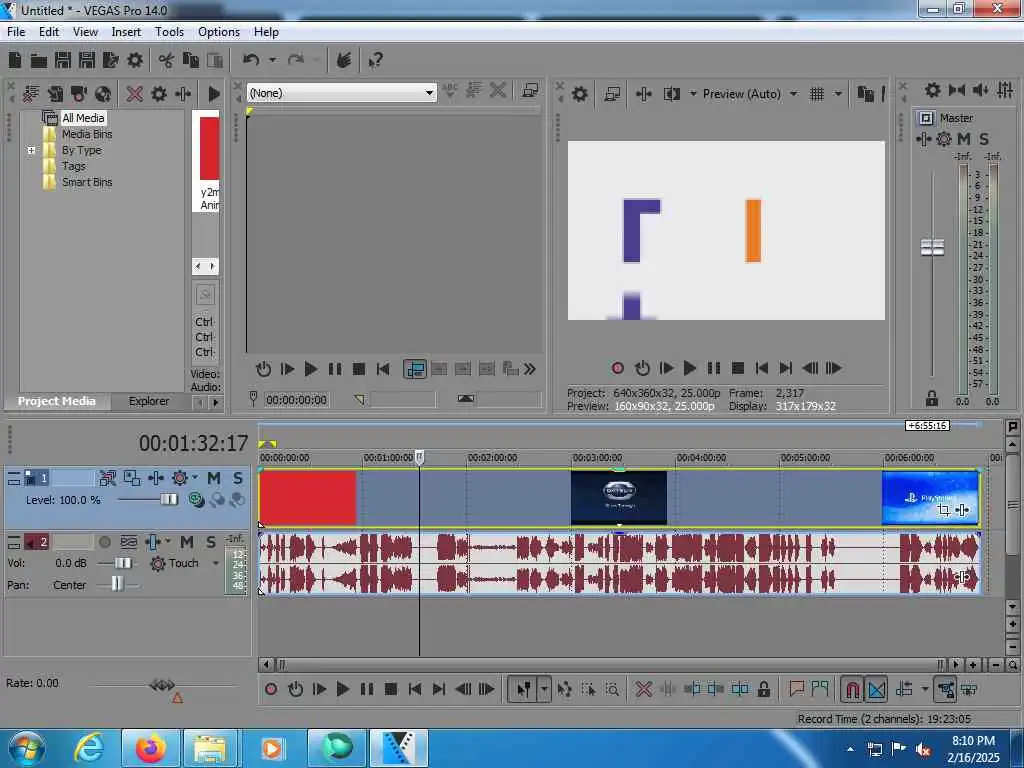Click Split Screen View icon in preview

tap(671, 94)
